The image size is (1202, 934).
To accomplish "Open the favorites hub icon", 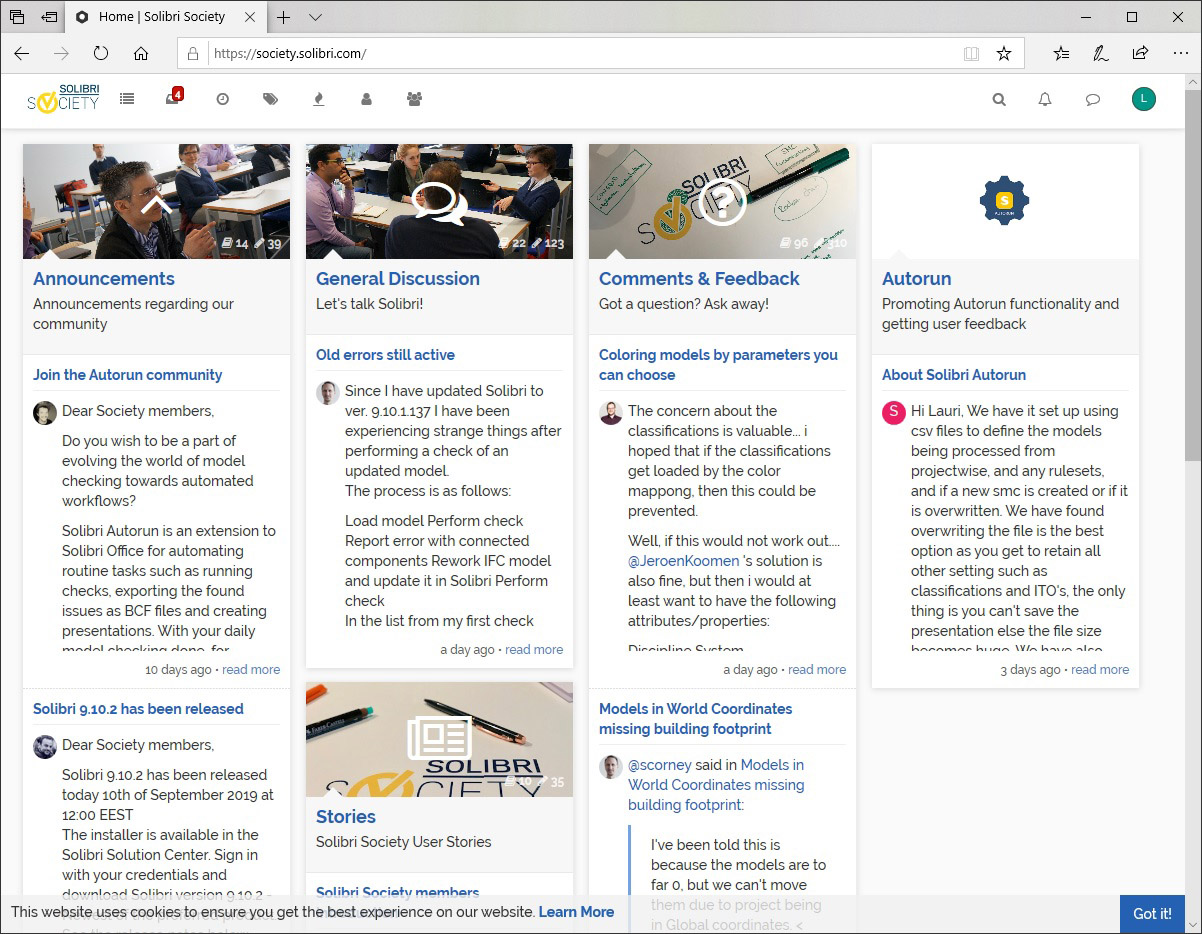I will point(1061,53).
